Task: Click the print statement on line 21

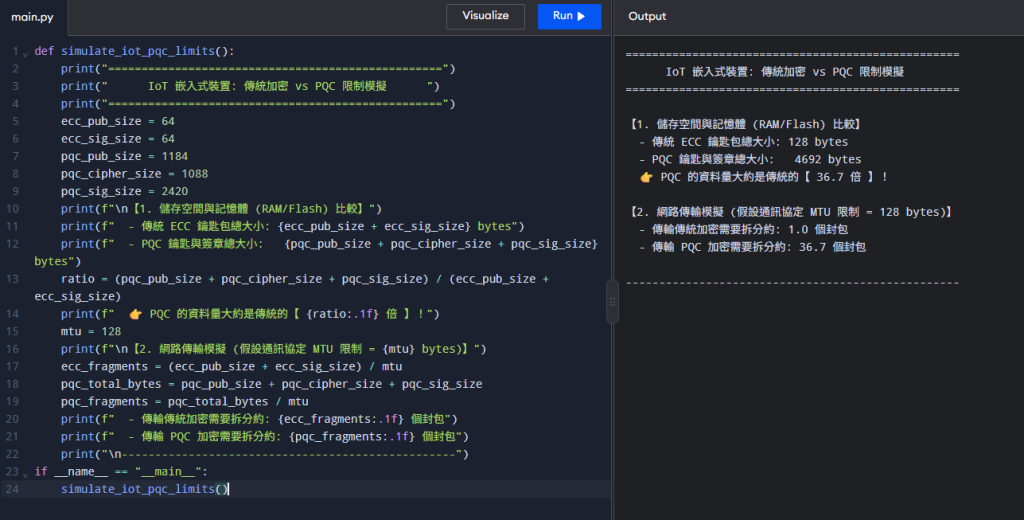Action: pos(264,436)
